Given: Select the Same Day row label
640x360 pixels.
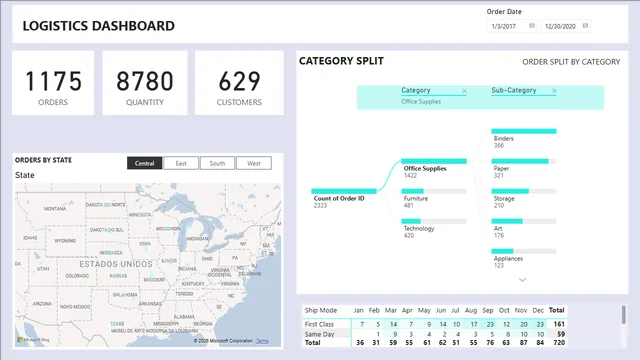Looking at the screenshot, I should [x=319, y=334].
